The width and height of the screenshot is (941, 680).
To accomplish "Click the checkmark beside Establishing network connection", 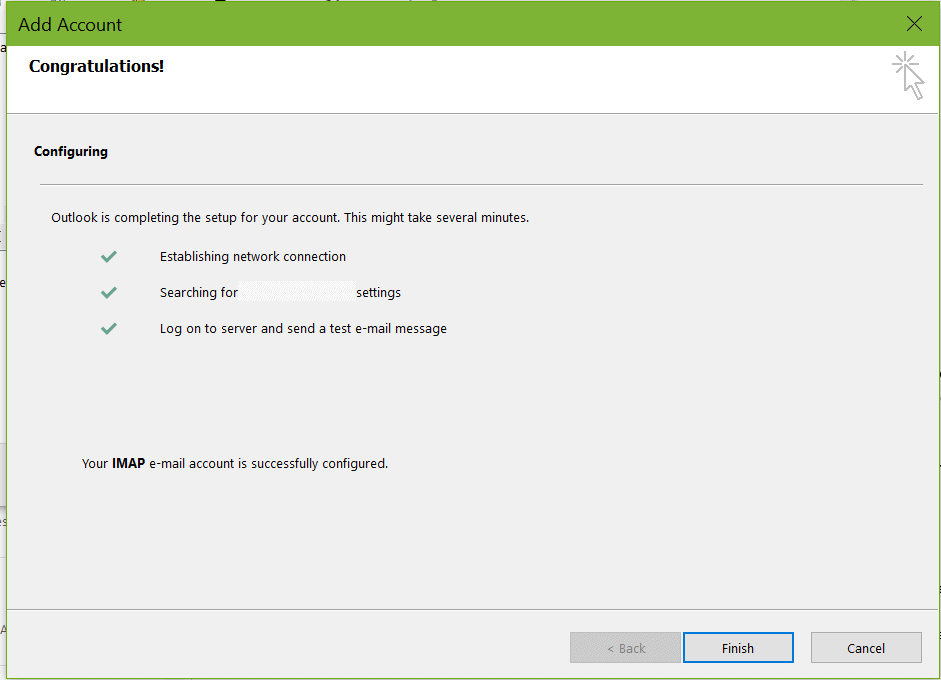I will 109,257.
